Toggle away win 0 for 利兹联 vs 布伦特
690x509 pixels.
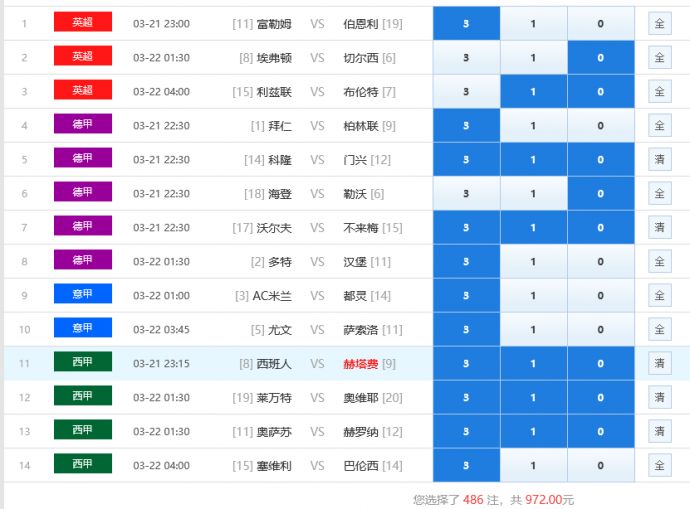(600, 92)
